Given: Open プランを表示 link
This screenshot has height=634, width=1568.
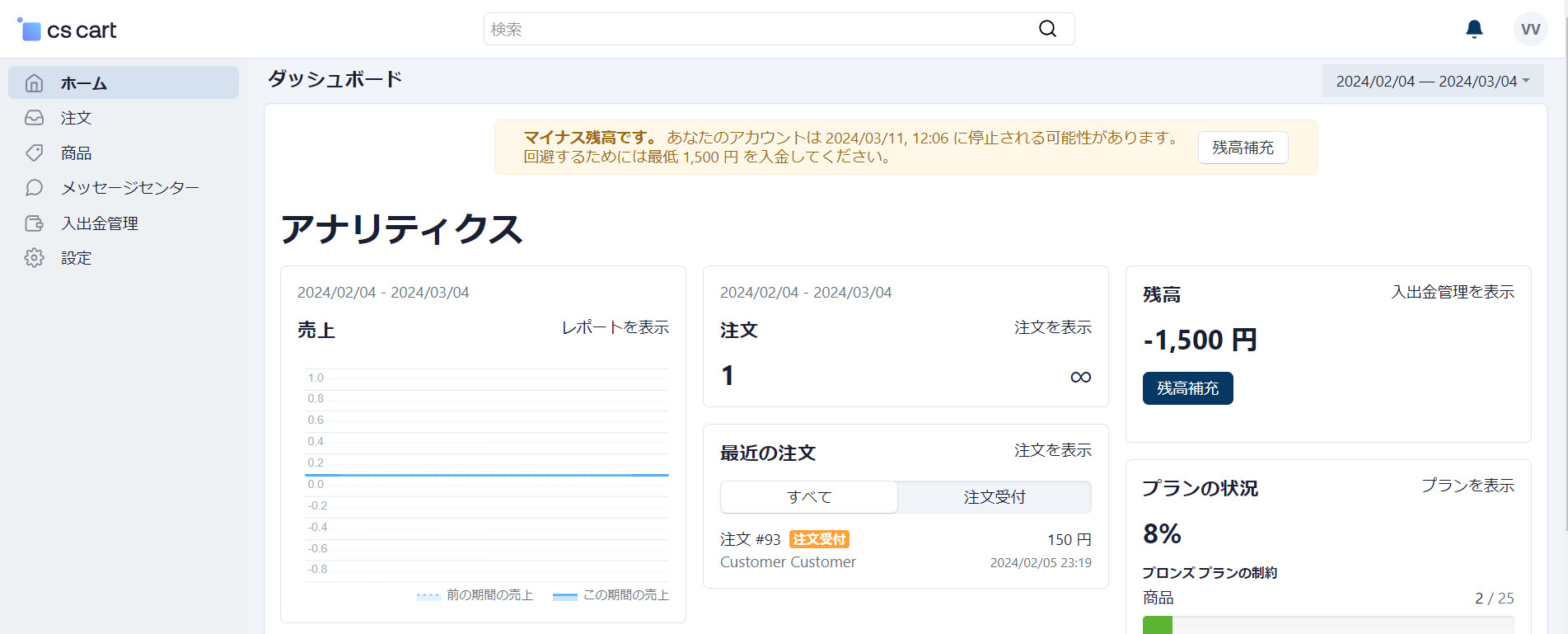Looking at the screenshot, I should click(x=1467, y=486).
